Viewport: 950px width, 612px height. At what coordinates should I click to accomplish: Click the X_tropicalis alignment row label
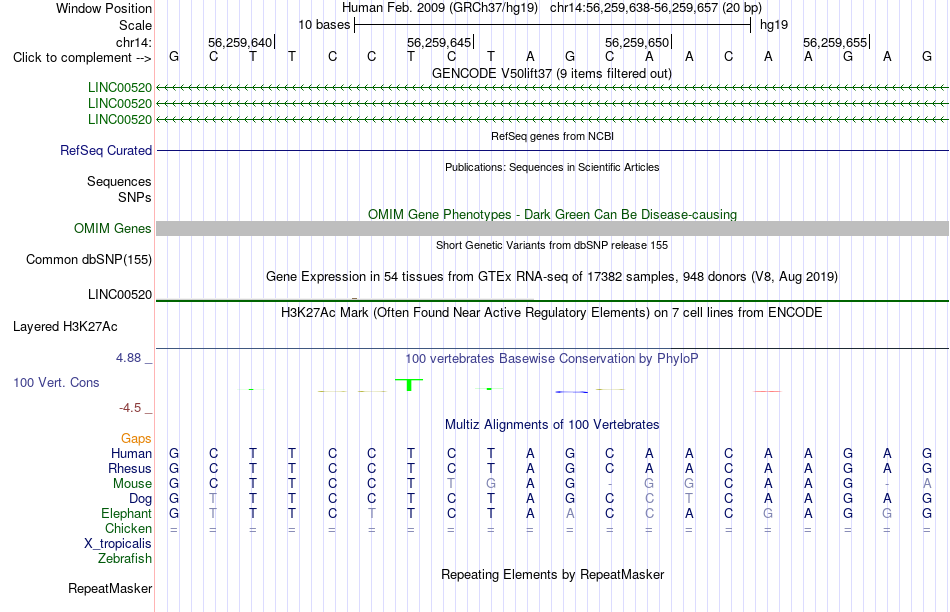(118, 544)
